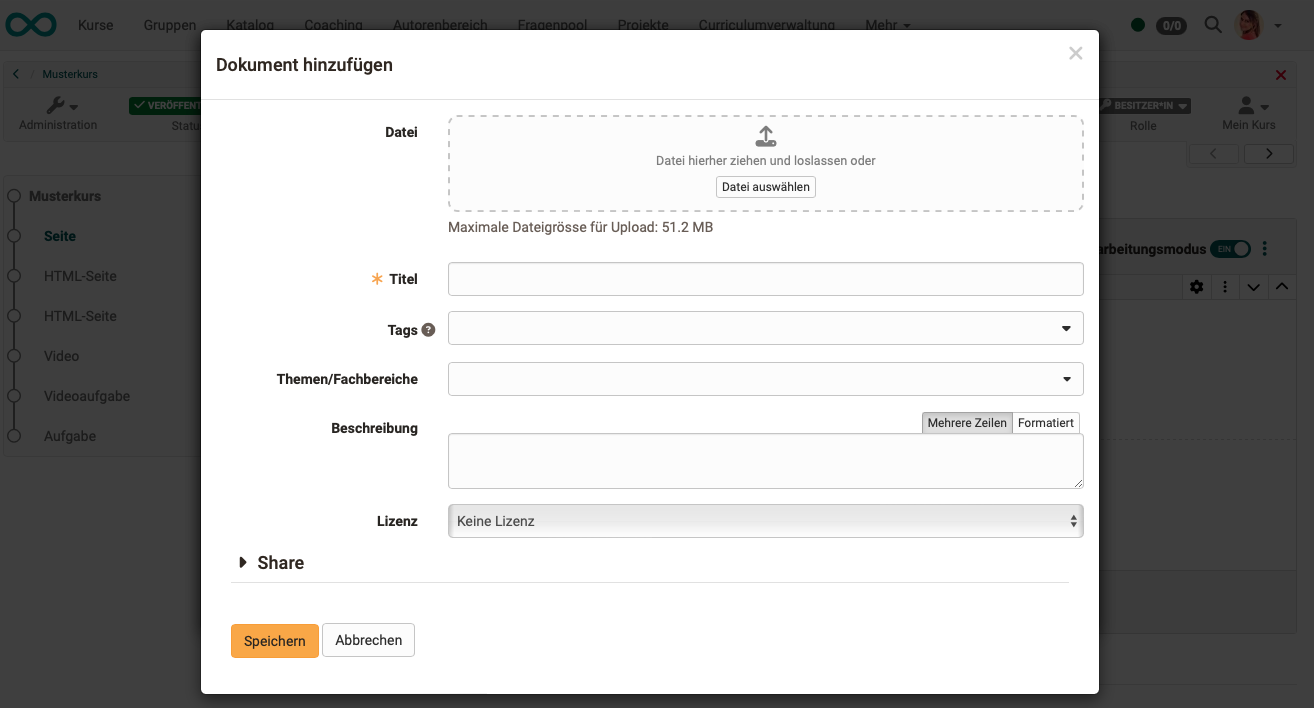Open the user avatar profile menu
The width and height of the screenshot is (1314, 708).
point(1250,25)
